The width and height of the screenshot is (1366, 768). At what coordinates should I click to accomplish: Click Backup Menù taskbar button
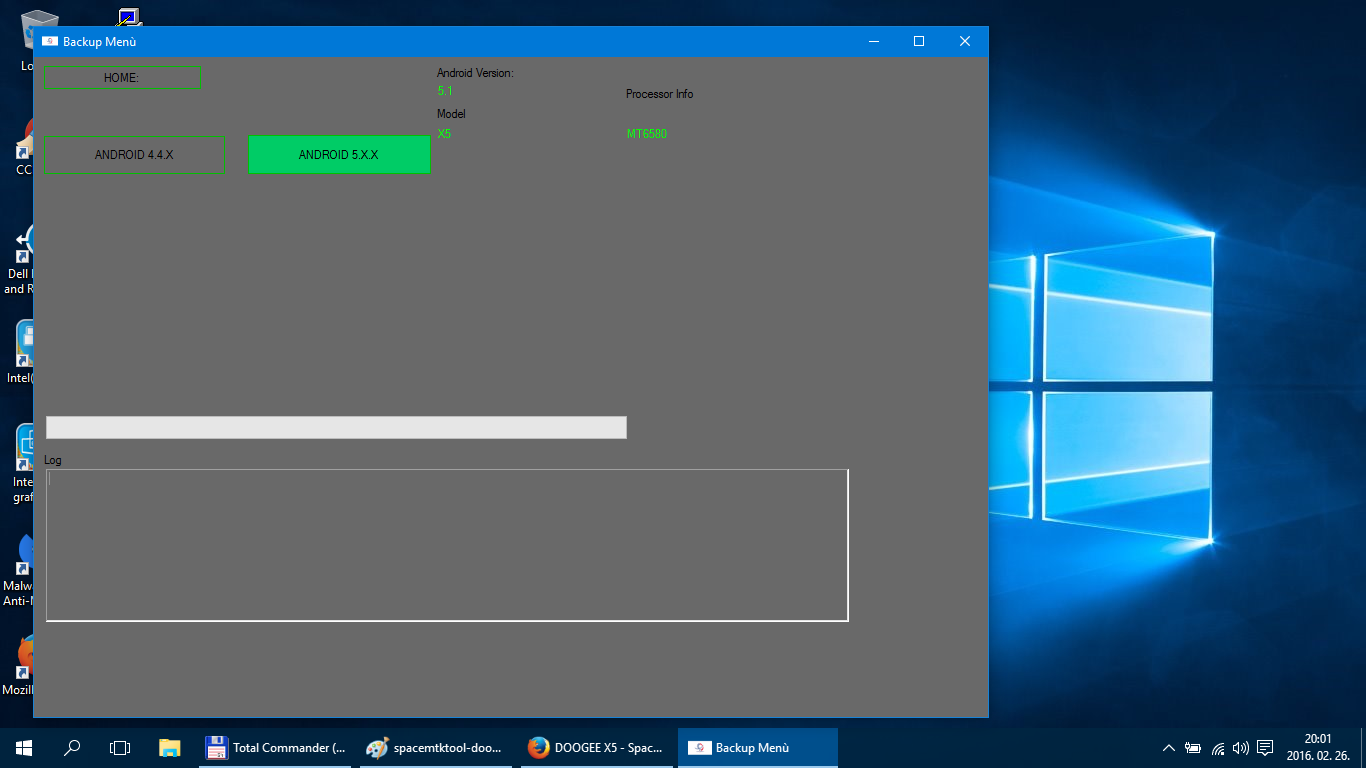click(x=757, y=747)
